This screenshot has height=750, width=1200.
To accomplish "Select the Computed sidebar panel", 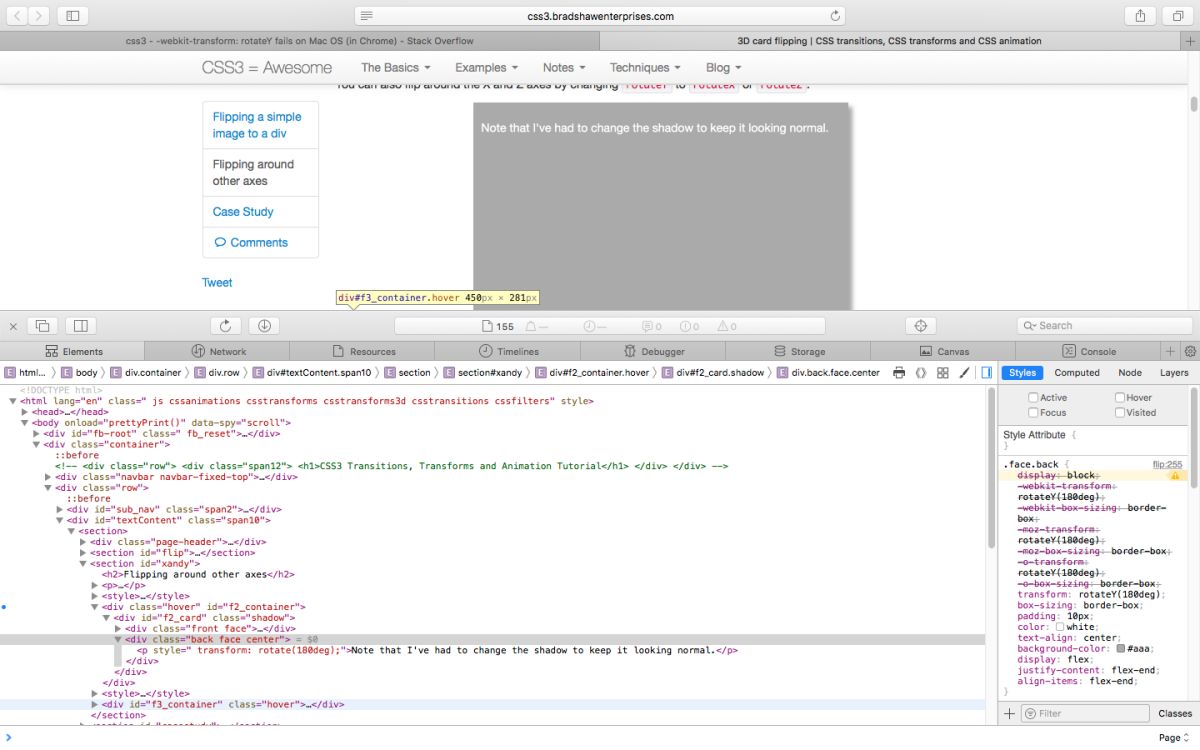I will [x=1077, y=373].
